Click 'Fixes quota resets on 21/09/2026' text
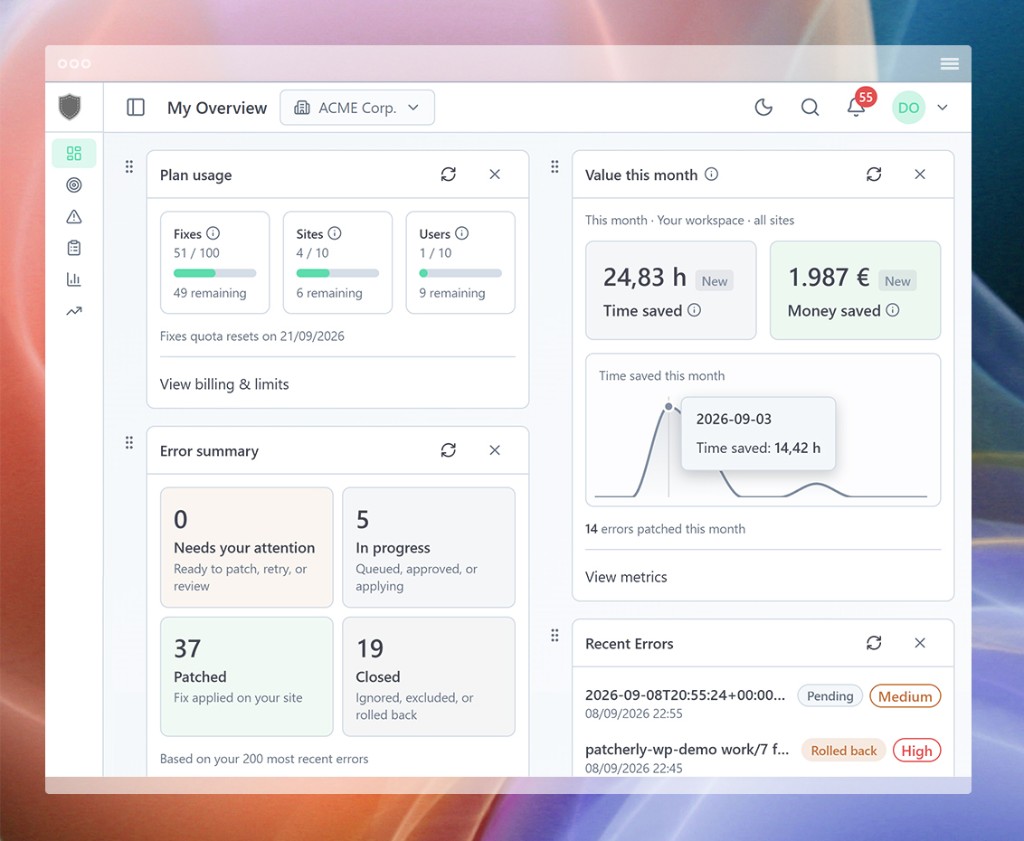This screenshot has height=841, width=1024. tap(252, 336)
